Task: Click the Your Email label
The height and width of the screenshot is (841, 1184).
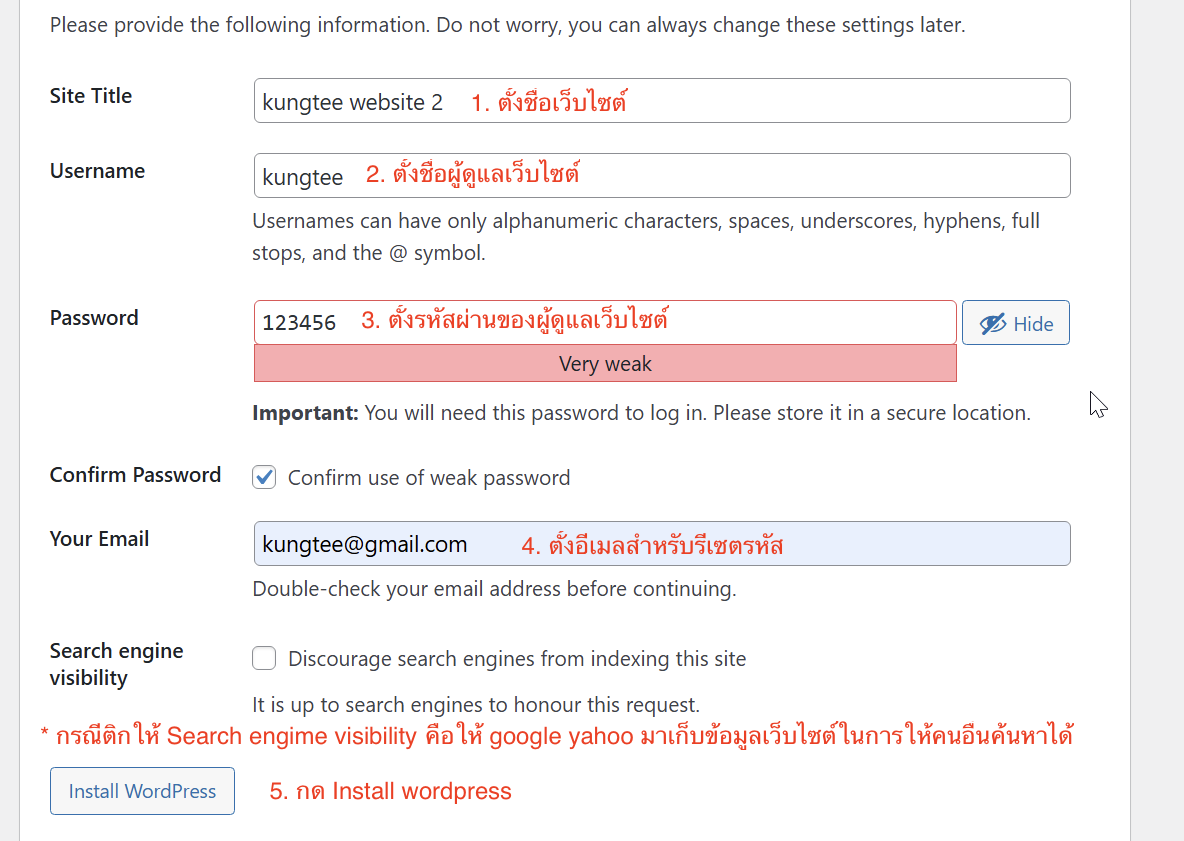Action: click(x=99, y=539)
